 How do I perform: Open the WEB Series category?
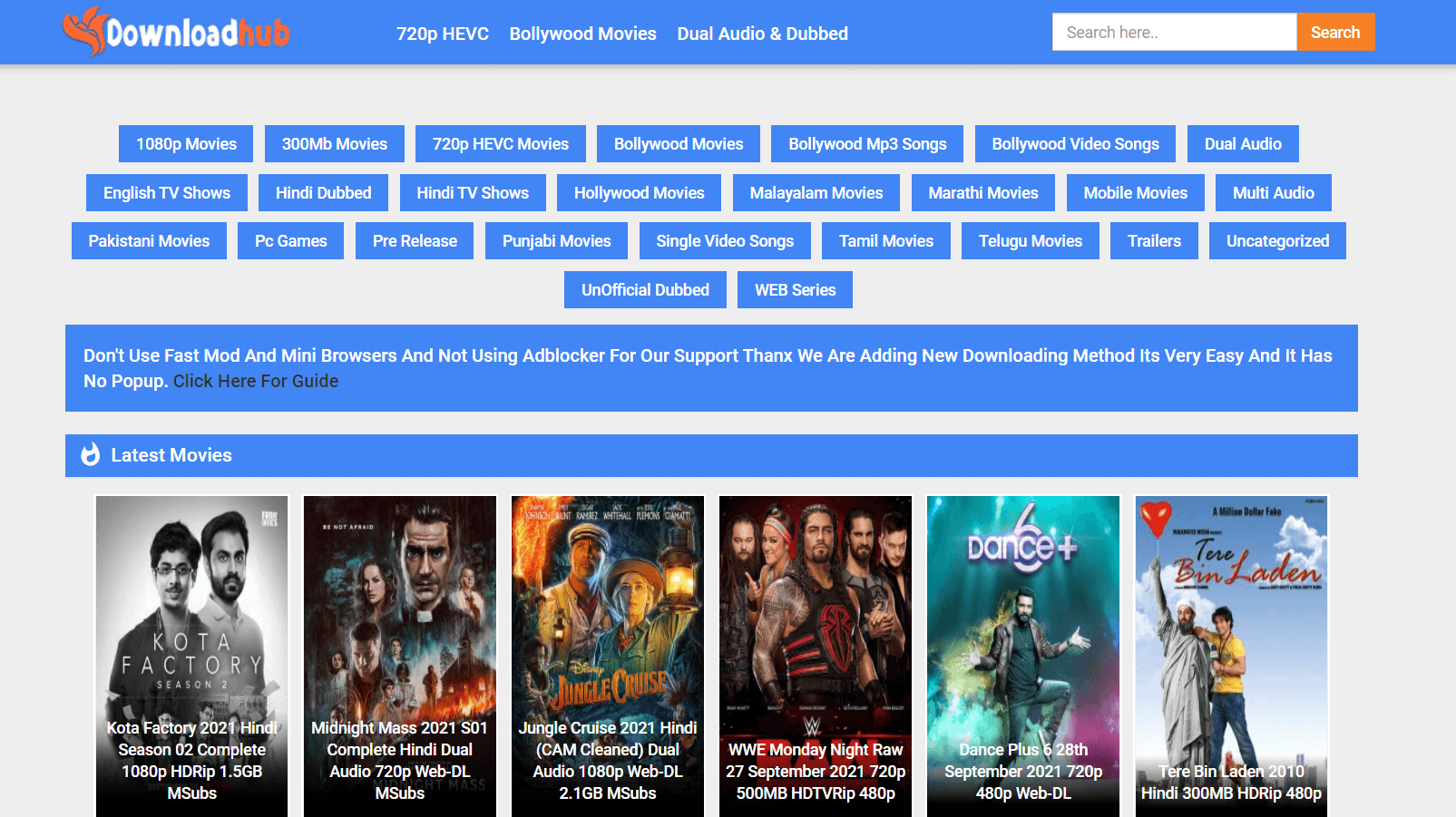coord(795,290)
